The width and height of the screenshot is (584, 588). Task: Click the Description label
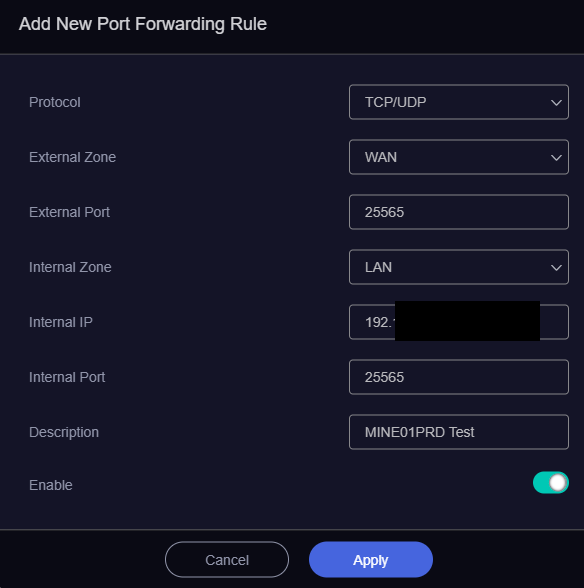click(64, 432)
